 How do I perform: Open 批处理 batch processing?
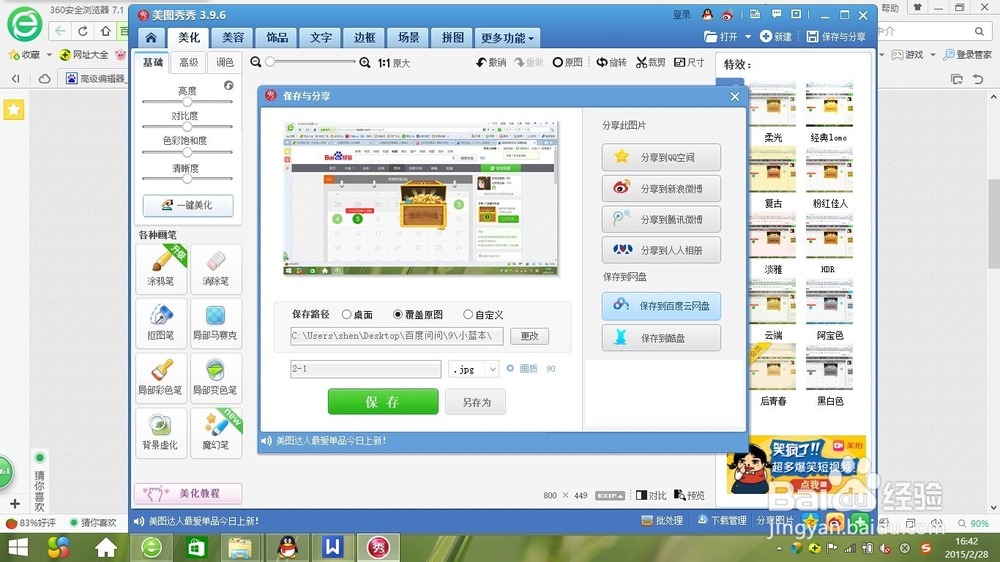coord(663,521)
